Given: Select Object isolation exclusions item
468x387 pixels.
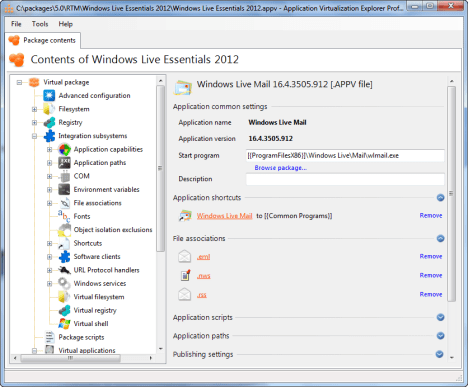Looking at the screenshot, I should [x=113, y=230].
